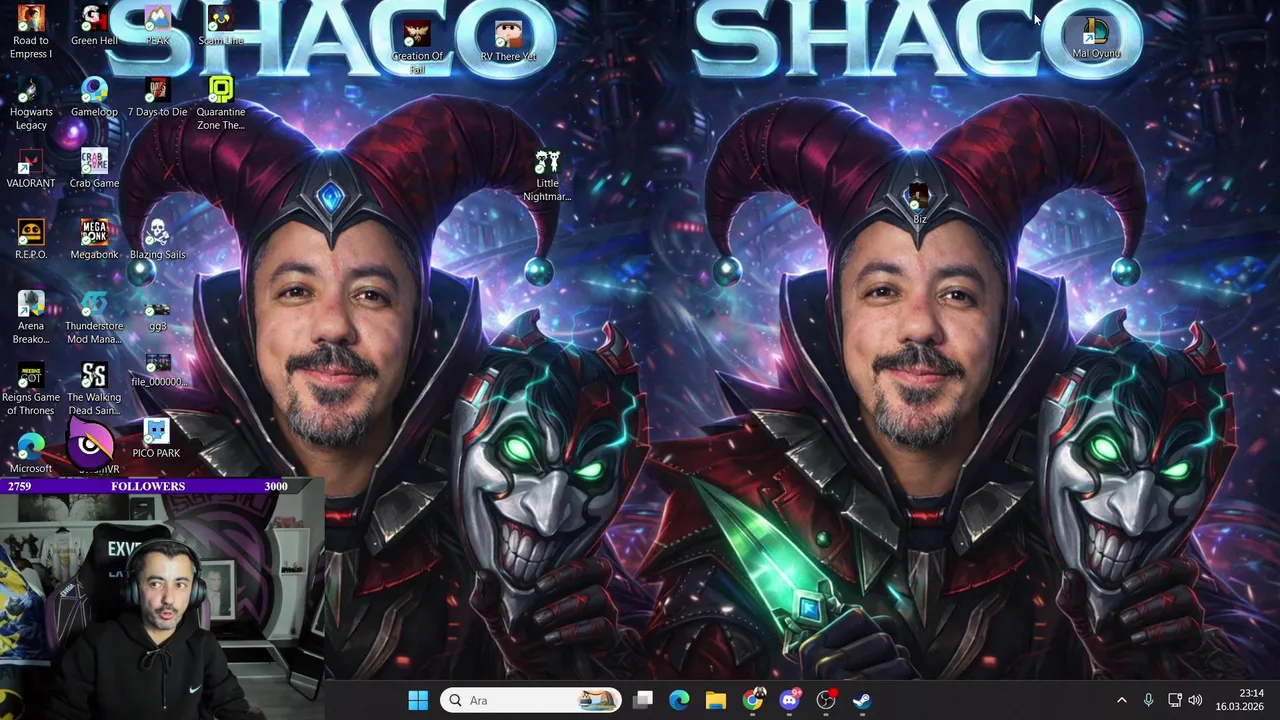Select the 7 Days to Die icon
Image resolution: width=1280 pixels, height=720 pixels.
click(x=157, y=97)
